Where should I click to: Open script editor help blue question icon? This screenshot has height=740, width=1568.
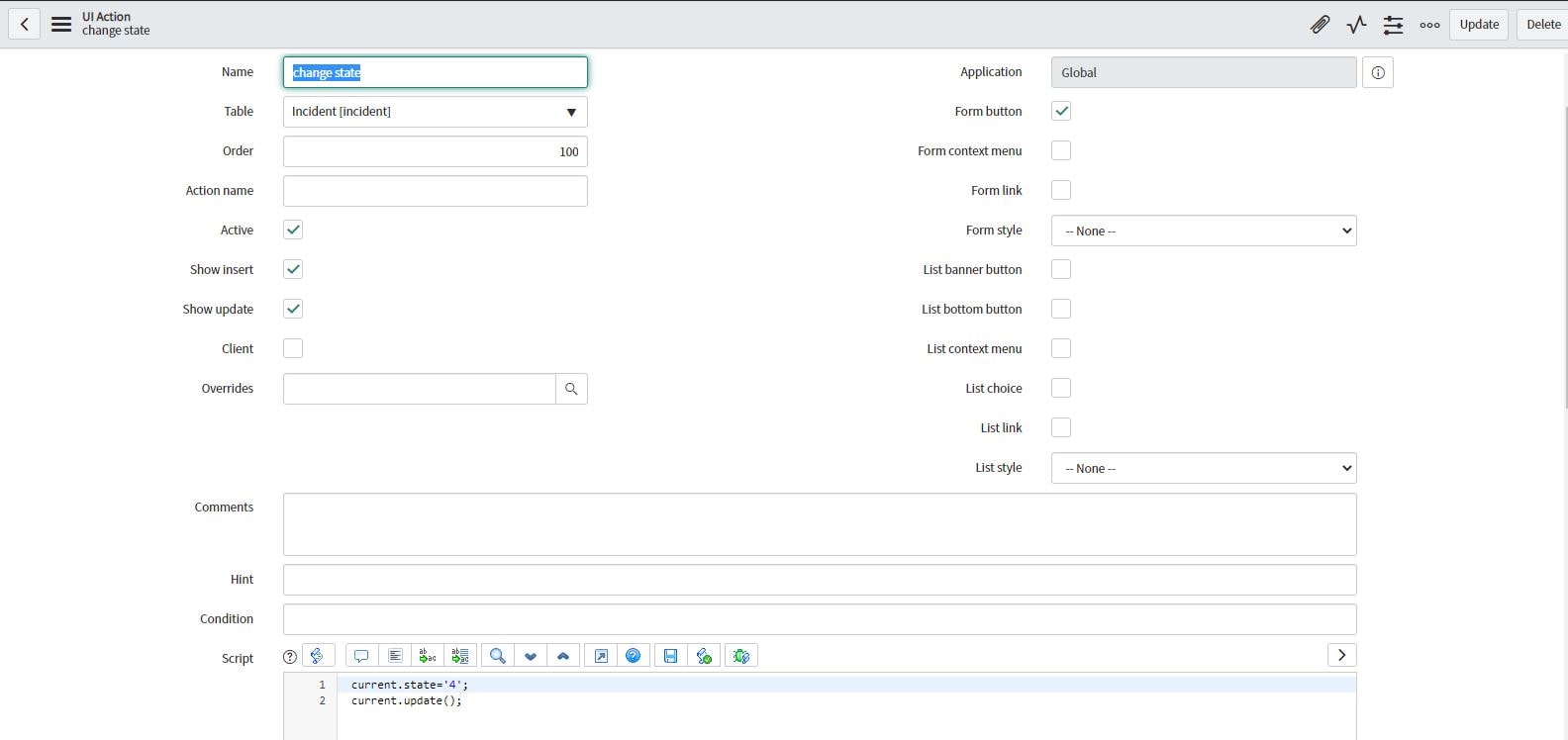click(634, 656)
